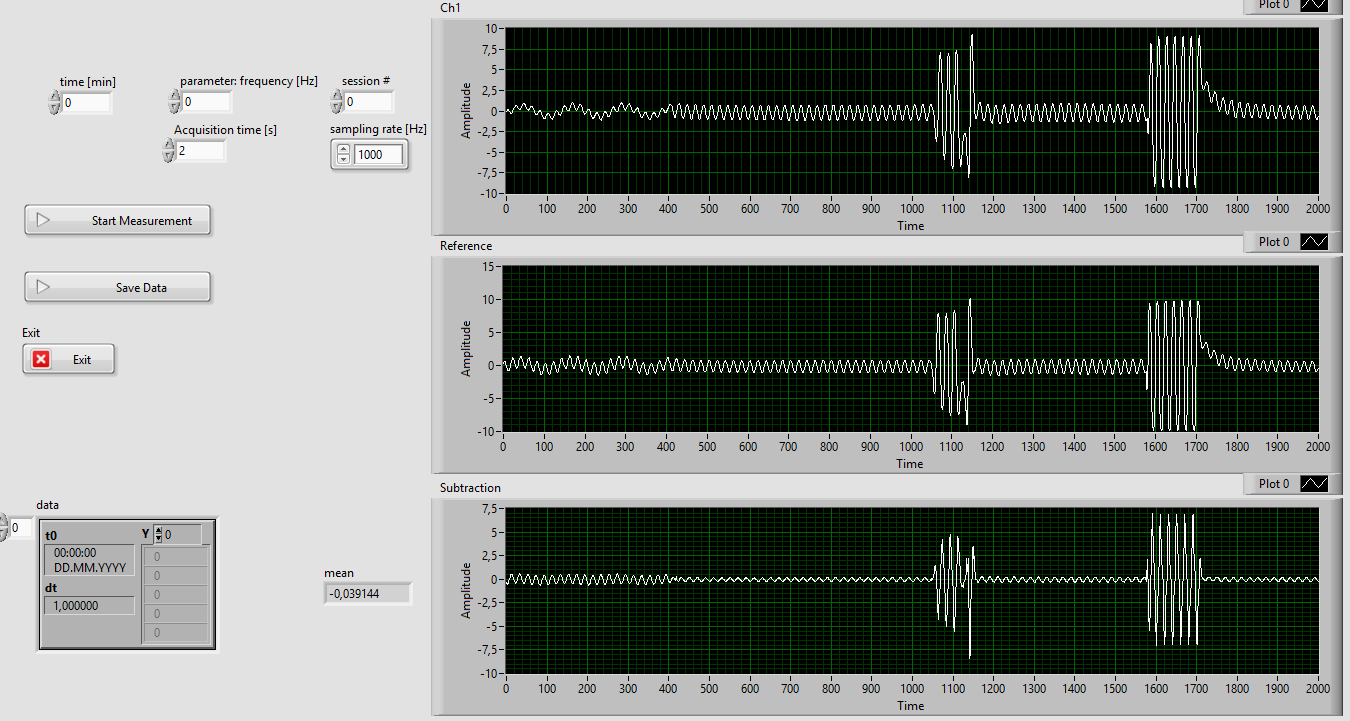
Task: Click the "Time" axis label under Ch1 graph
Action: click(x=911, y=226)
